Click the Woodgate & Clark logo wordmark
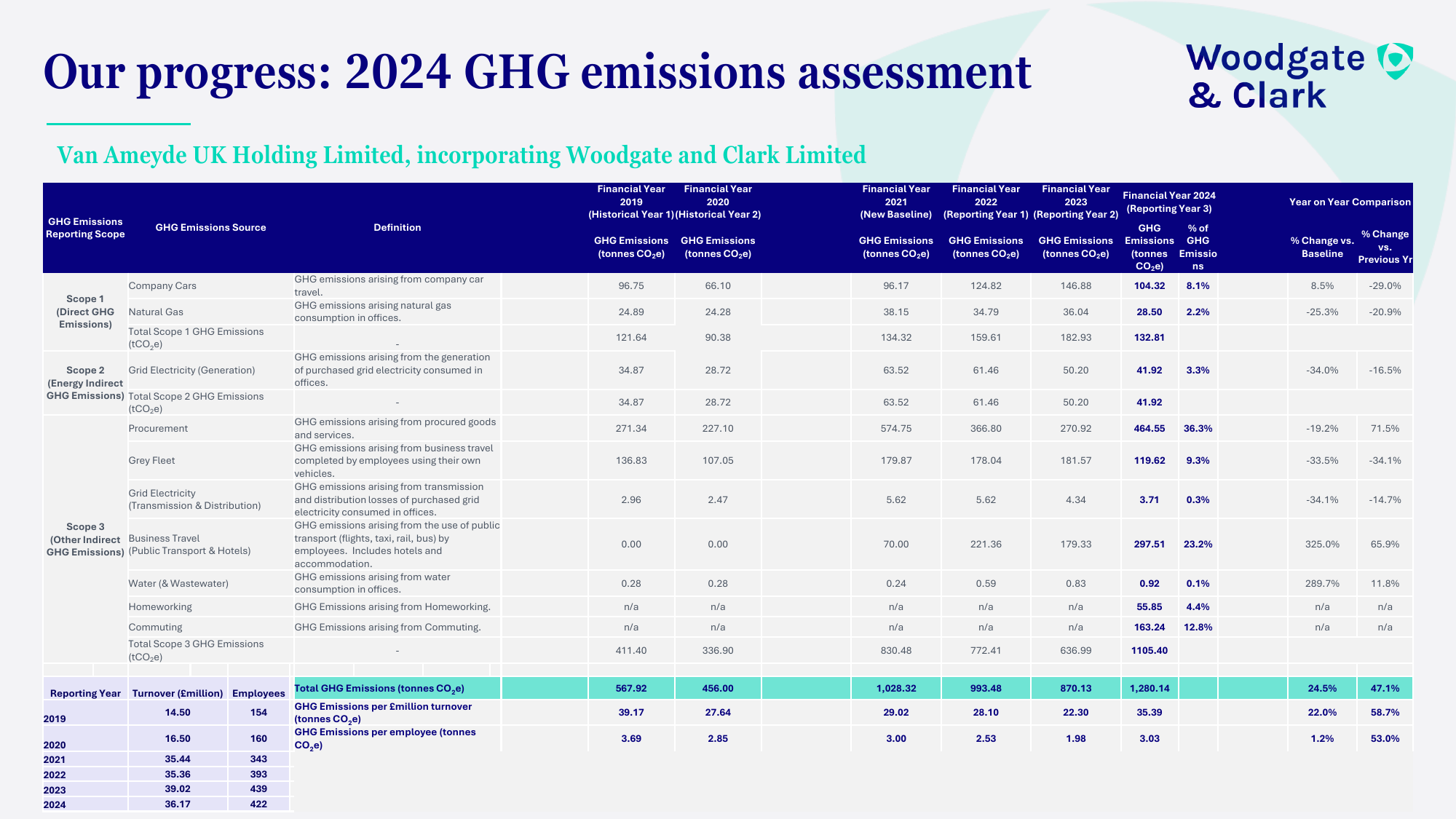 pos(1275,76)
